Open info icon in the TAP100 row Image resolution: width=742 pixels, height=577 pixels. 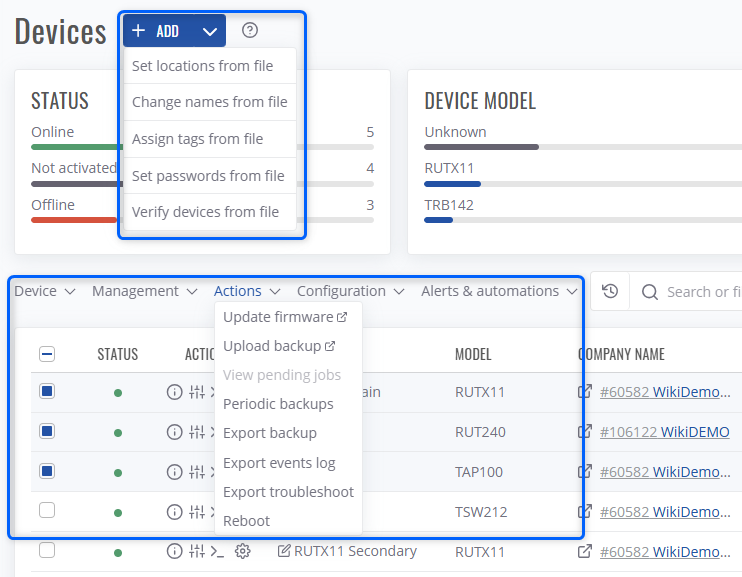click(174, 472)
